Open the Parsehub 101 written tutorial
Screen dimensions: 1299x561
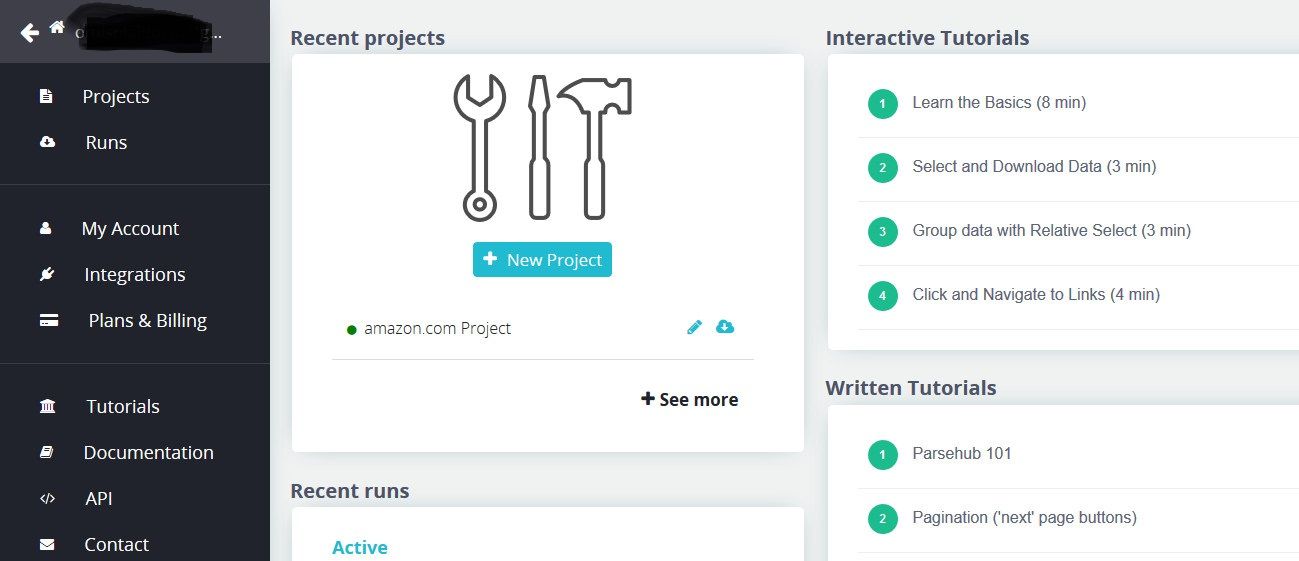pos(961,454)
